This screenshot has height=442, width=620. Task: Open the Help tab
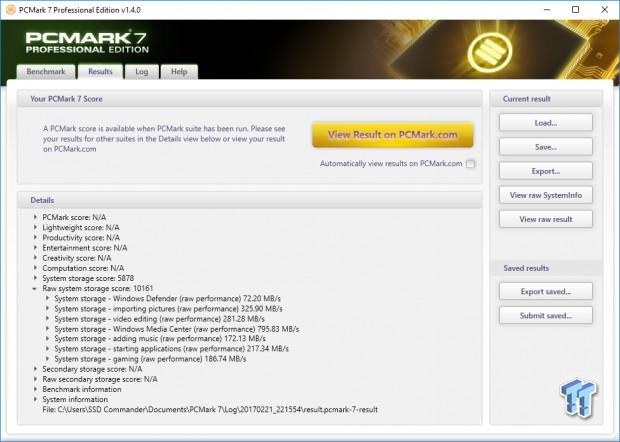tap(179, 72)
